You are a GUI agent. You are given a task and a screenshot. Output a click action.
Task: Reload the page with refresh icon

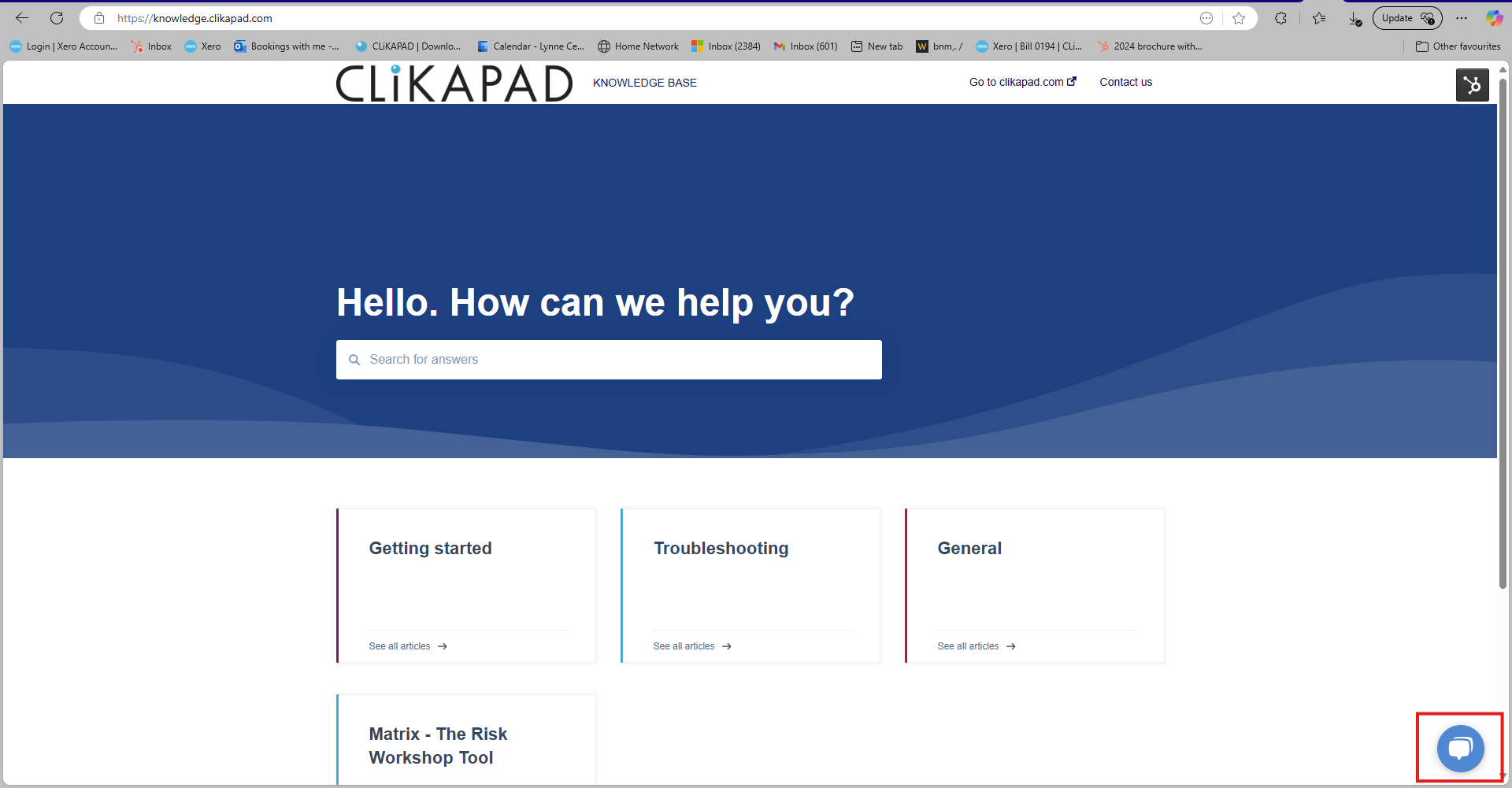(57, 18)
